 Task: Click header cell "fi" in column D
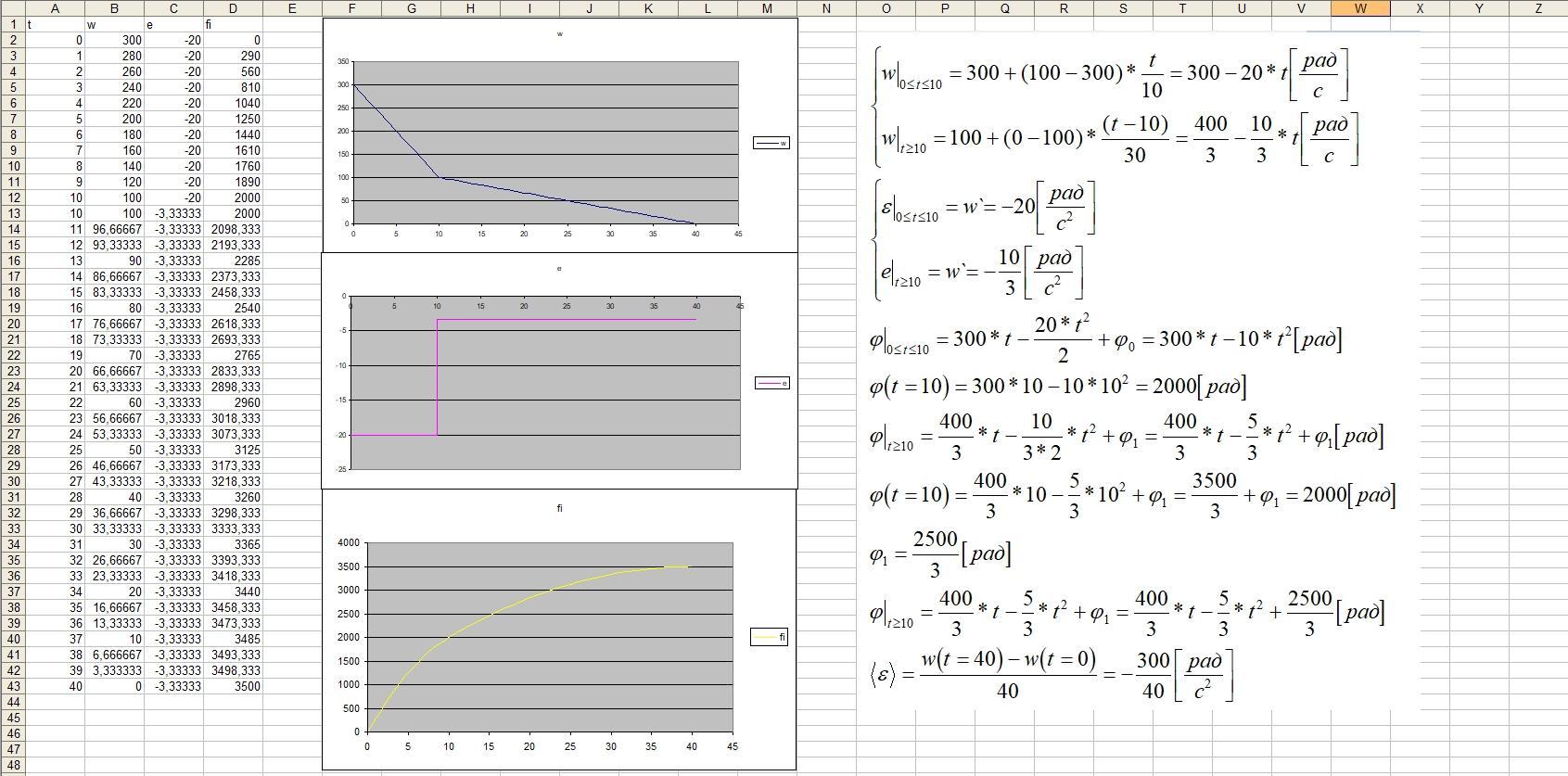tap(233, 24)
